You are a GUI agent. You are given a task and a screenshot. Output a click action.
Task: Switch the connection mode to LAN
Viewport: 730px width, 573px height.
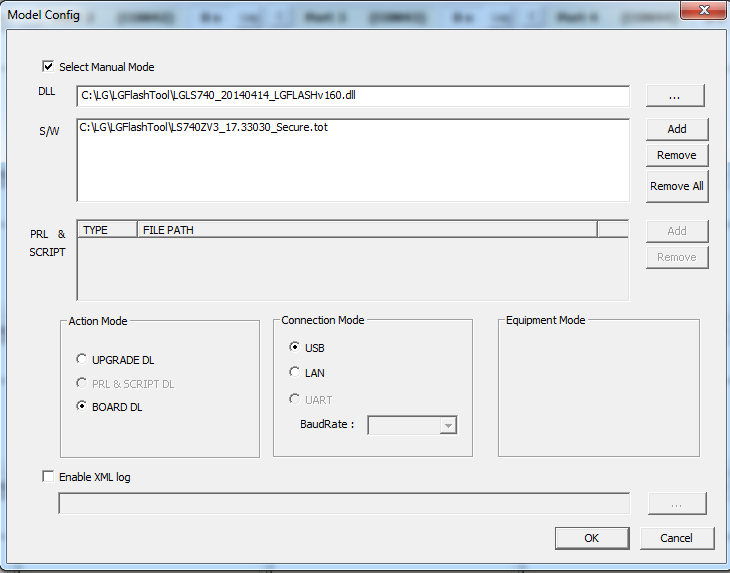click(x=295, y=373)
